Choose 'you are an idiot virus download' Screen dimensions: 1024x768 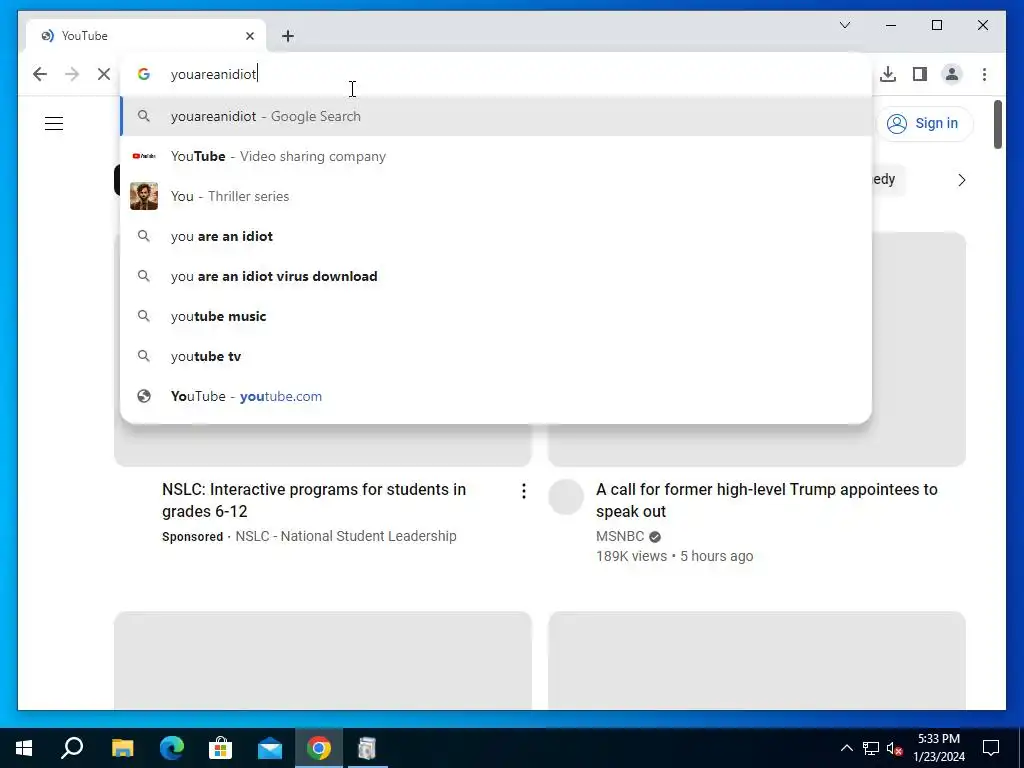(x=496, y=276)
